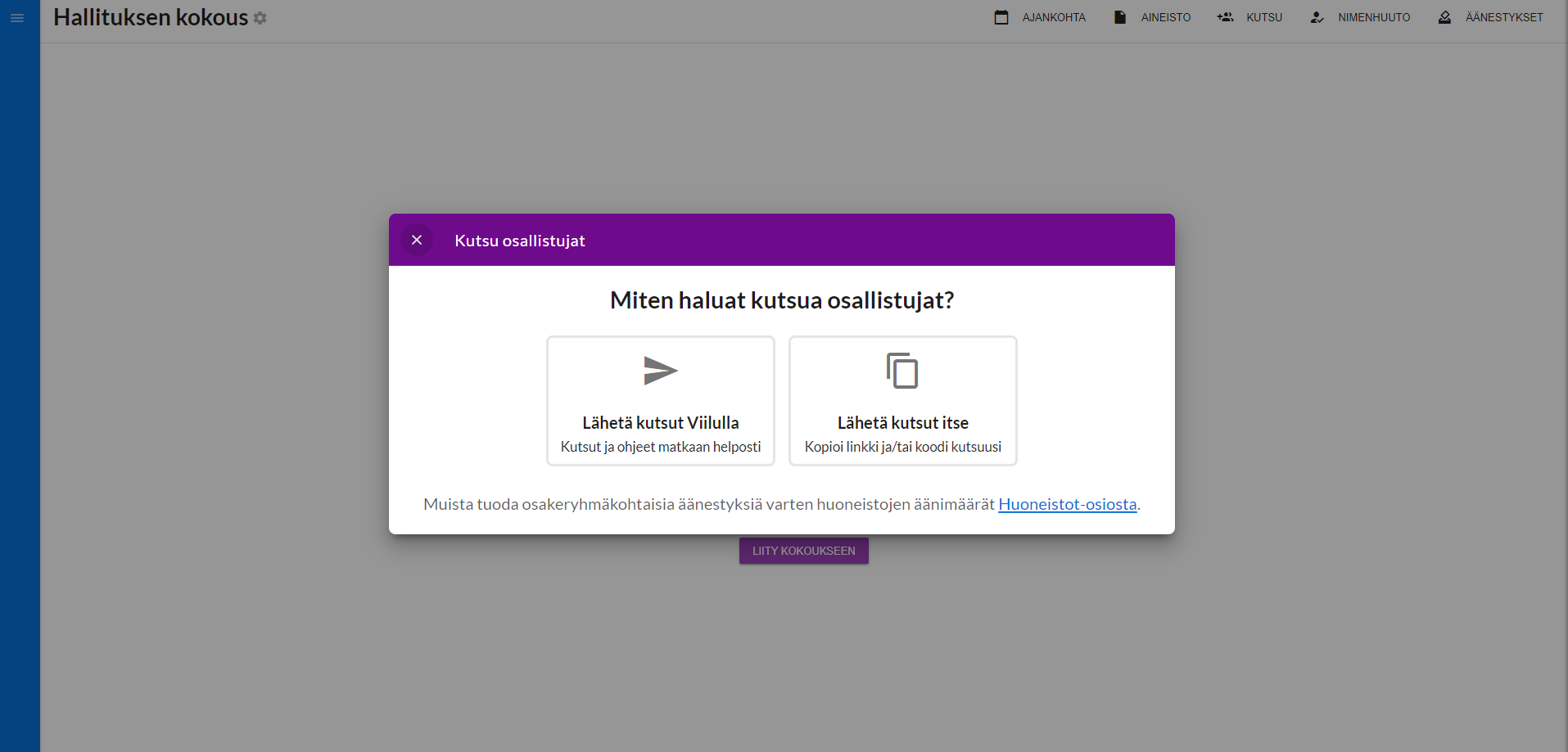This screenshot has height=752, width=1568.
Task: Click the ballot icon for Äänestykset
Action: point(1444,17)
